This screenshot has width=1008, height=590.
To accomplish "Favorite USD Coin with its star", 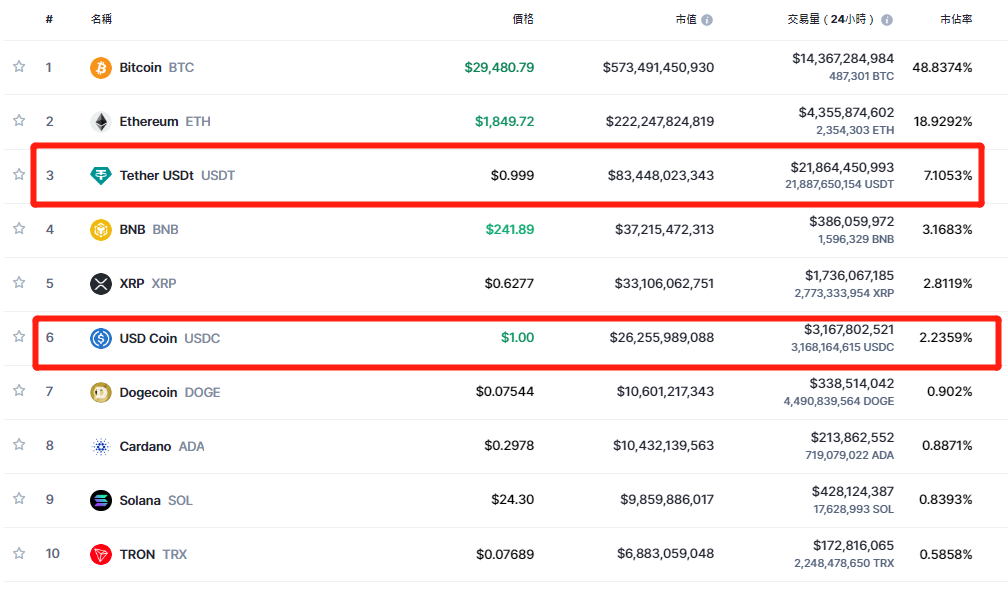I will [x=19, y=337].
